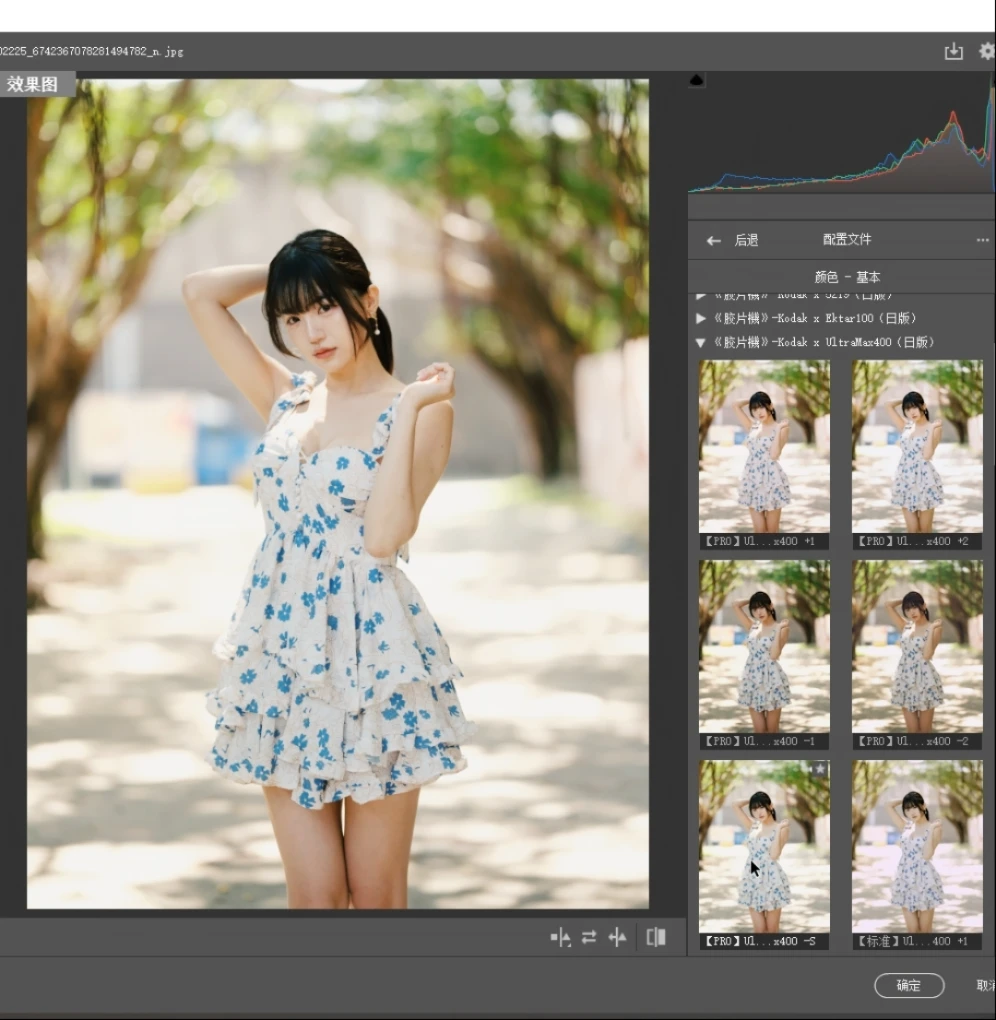Click the 配置文件 panel title
Screen dimensions: 996x1020
(x=847, y=239)
